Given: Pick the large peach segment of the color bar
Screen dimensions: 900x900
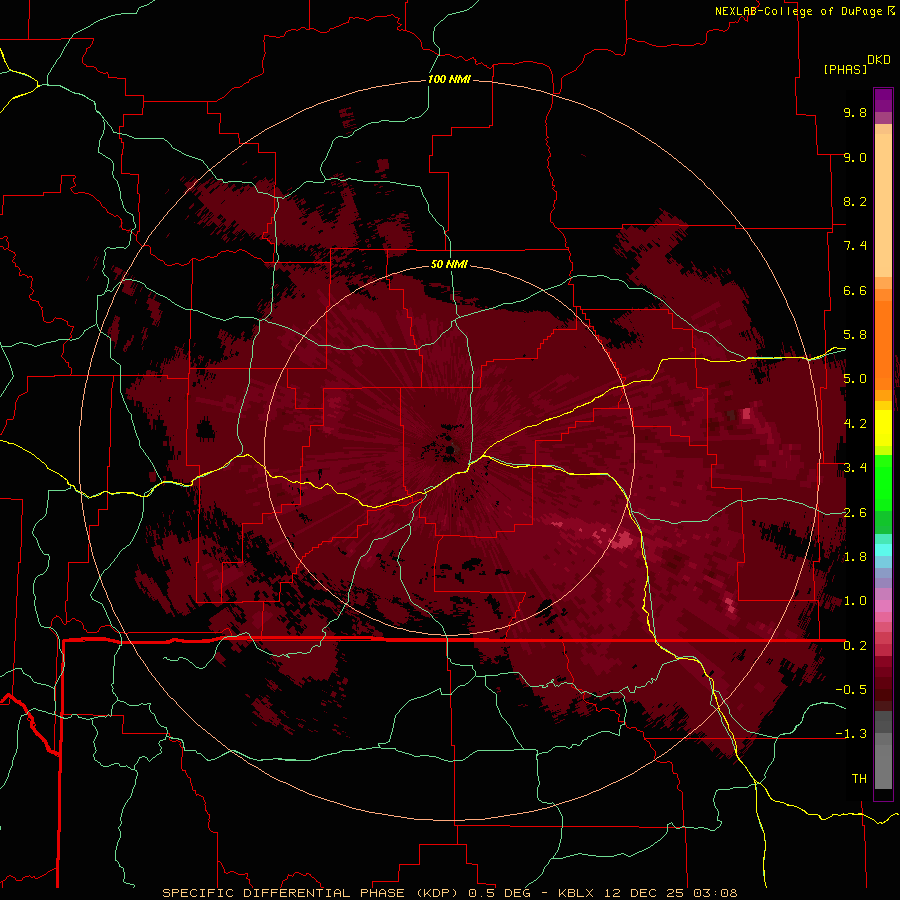Looking at the screenshot, I should [x=883, y=206].
